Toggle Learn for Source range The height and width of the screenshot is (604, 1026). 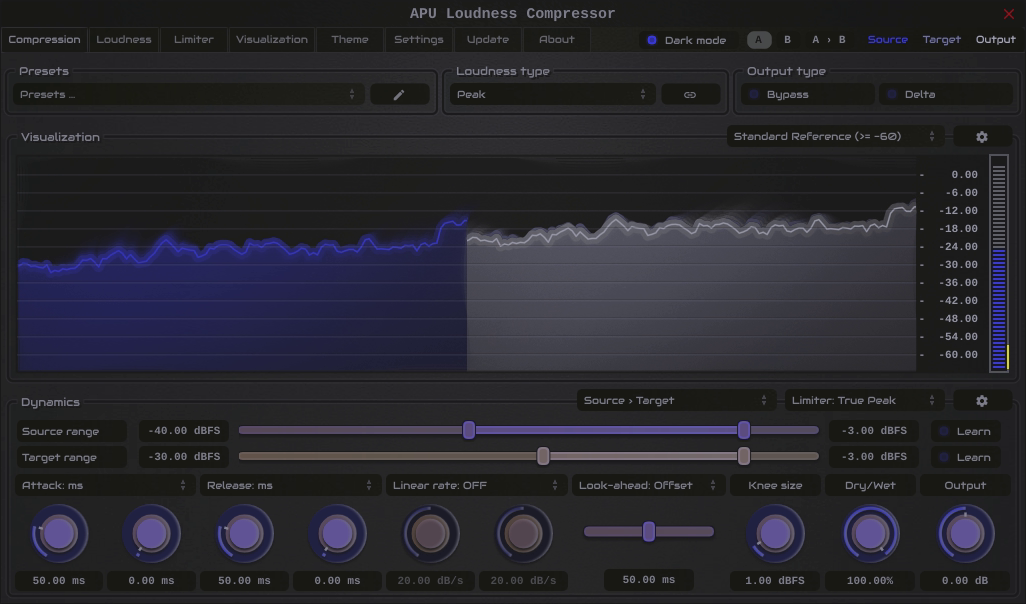[965, 431]
